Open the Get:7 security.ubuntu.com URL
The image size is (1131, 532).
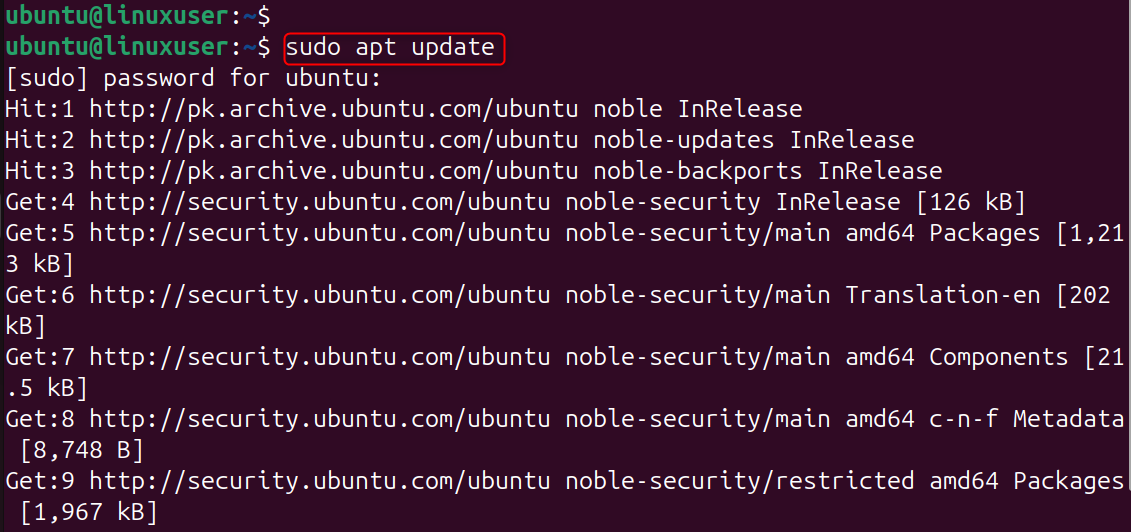pyautogui.click(x=319, y=357)
